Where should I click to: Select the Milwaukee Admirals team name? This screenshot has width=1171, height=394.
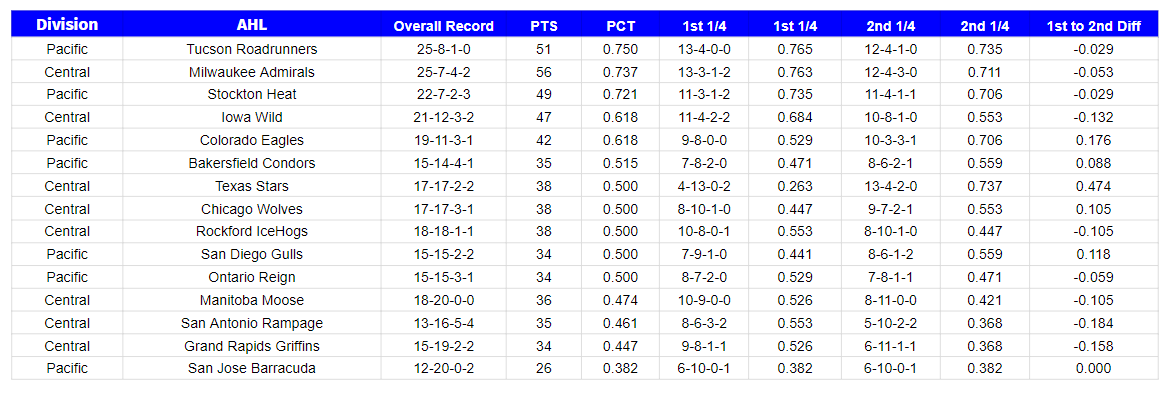pyautogui.click(x=252, y=72)
